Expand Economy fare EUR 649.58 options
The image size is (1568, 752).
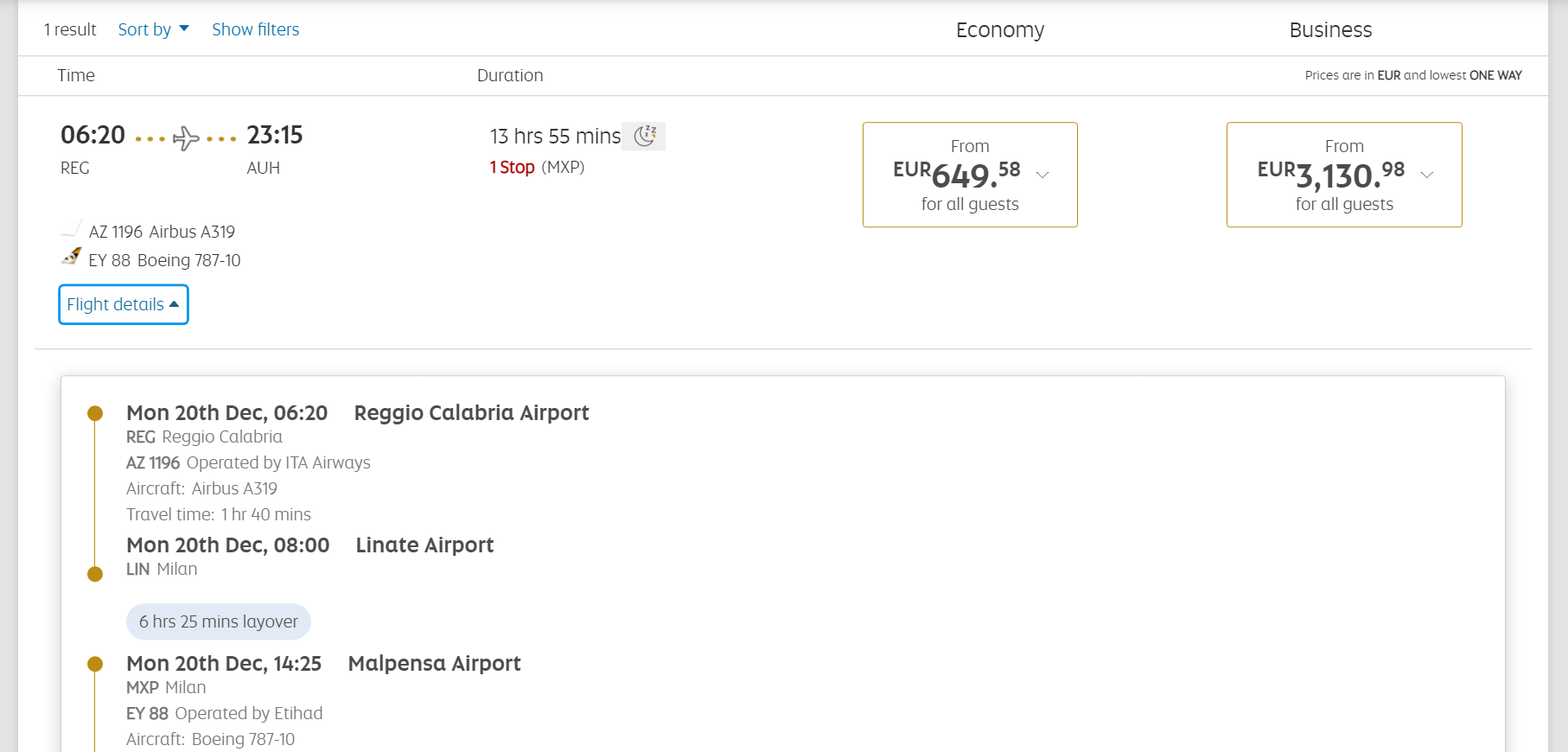970,175
